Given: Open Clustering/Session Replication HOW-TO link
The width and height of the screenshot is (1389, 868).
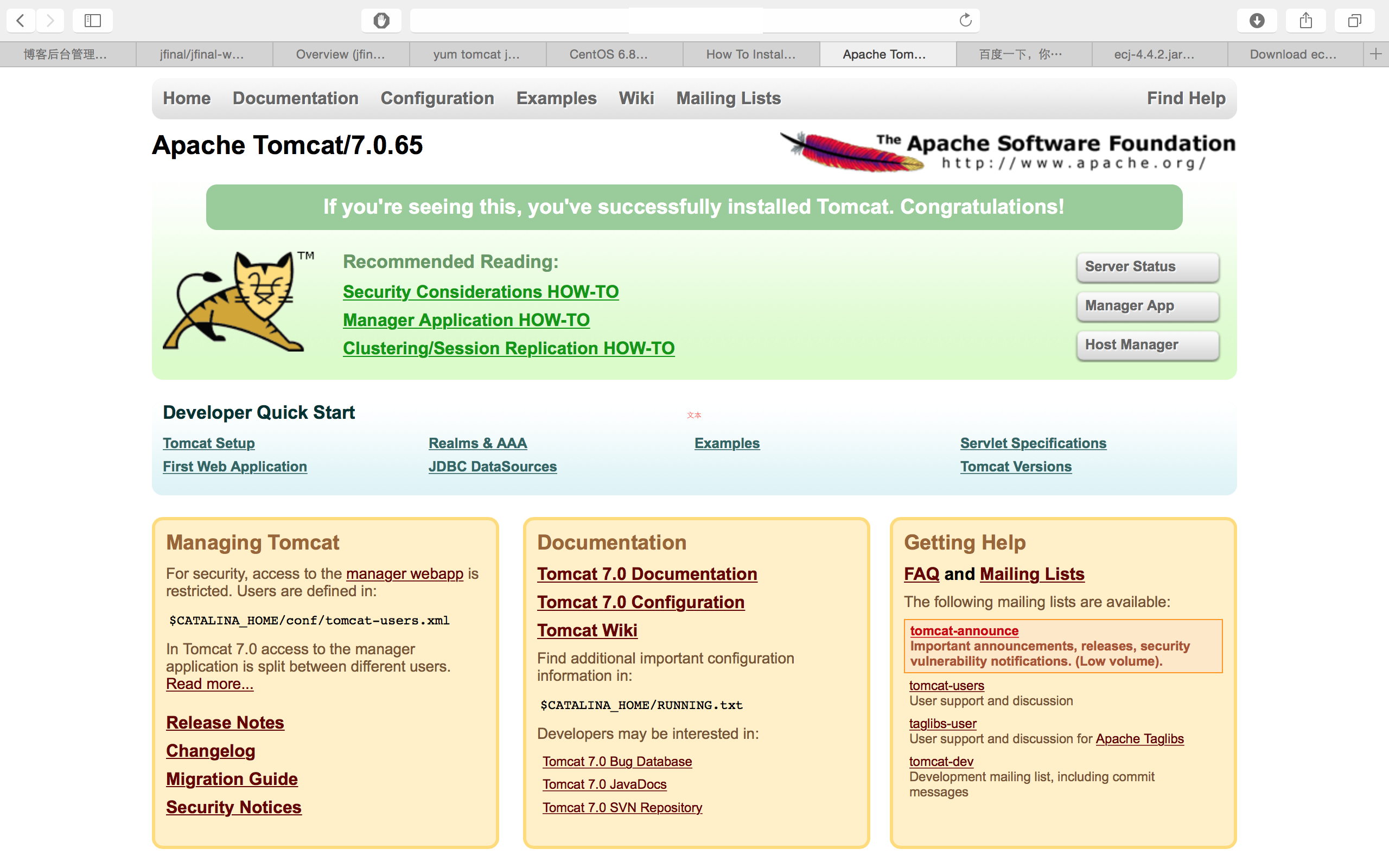Looking at the screenshot, I should pyautogui.click(x=508, y=348).
